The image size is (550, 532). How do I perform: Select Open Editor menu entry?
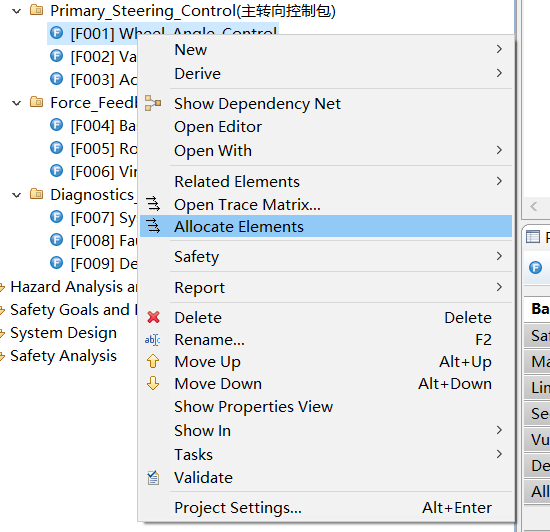[326, 127]
